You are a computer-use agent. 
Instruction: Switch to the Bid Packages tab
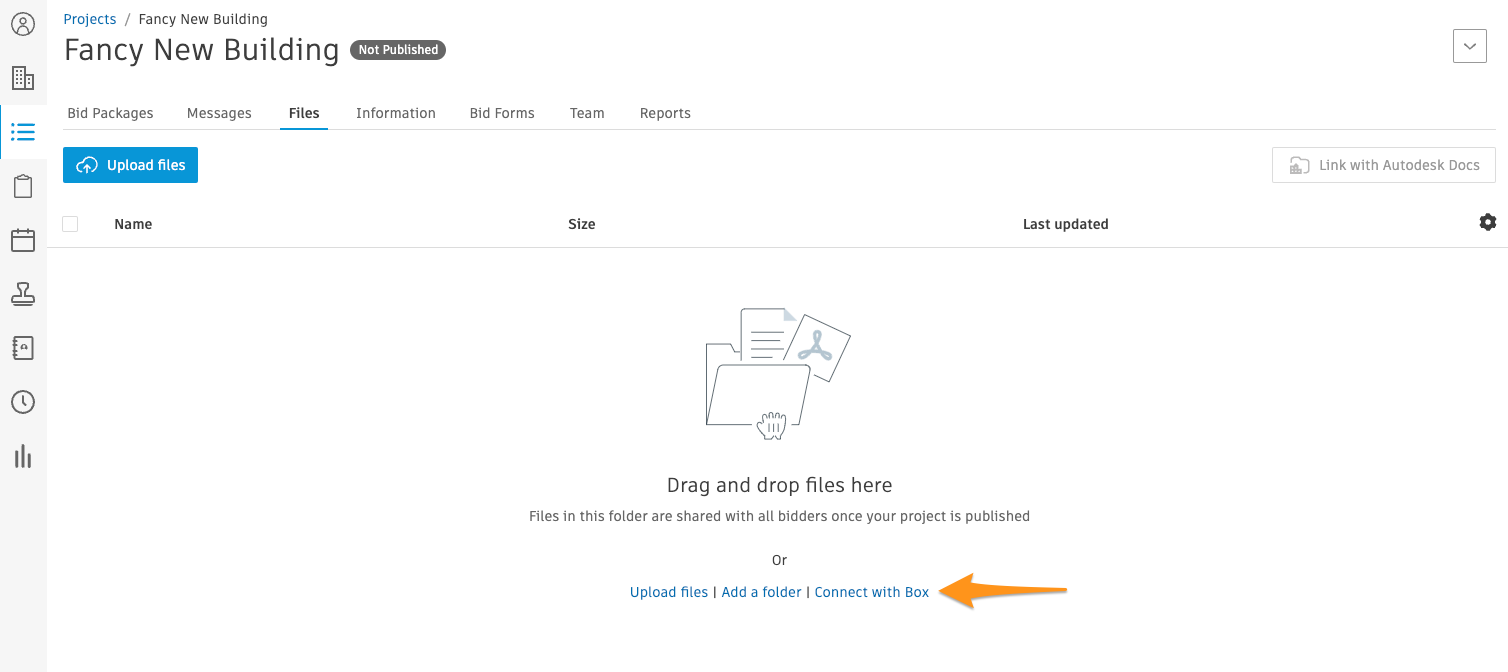pyautogui.click(x=110, y=113)
